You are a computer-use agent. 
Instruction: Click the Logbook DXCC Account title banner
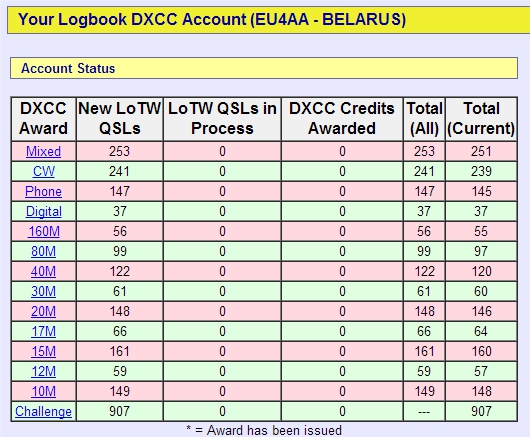(x=269, y=19)
